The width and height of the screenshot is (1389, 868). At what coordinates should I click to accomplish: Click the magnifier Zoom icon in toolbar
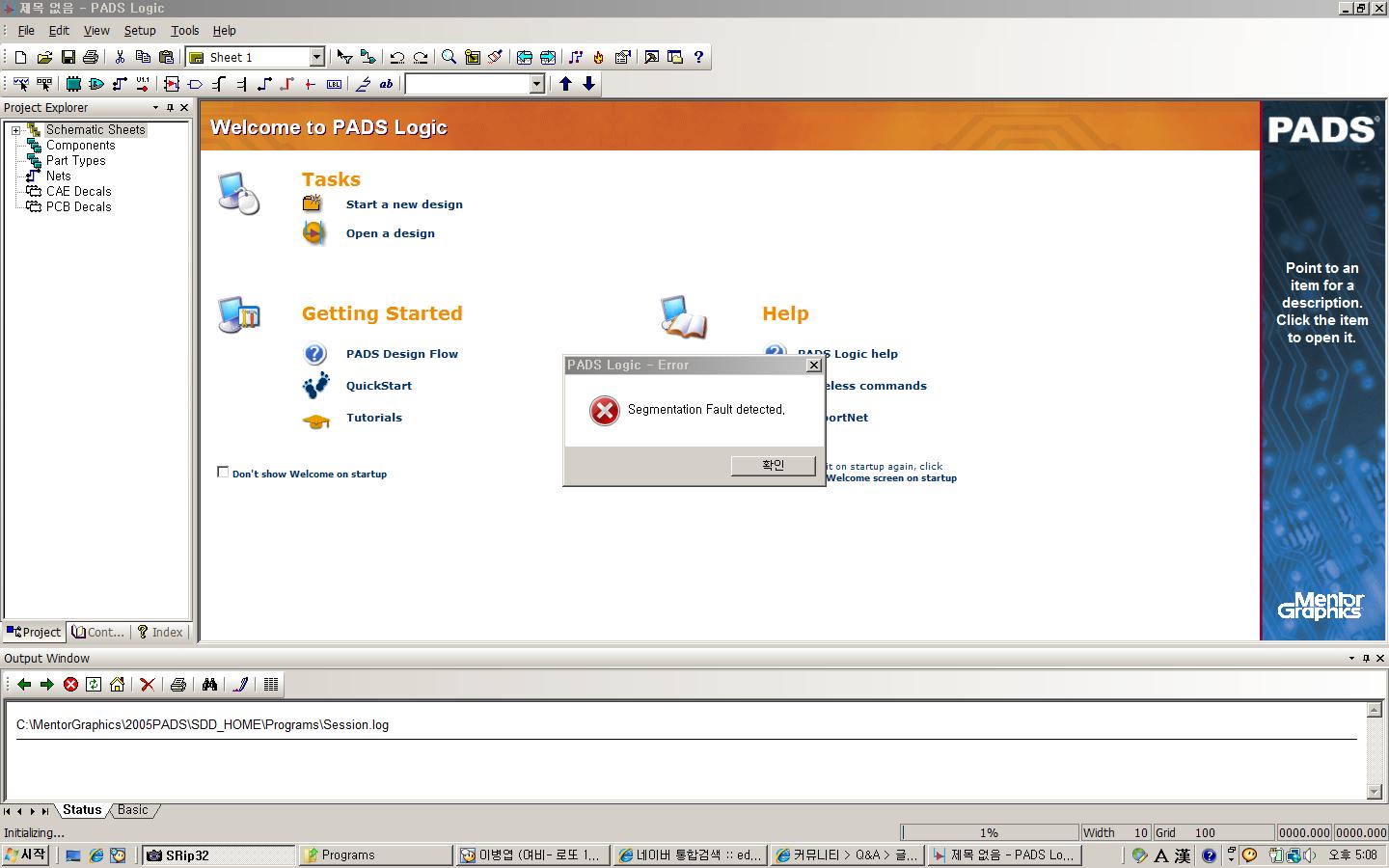pos(449,58)
